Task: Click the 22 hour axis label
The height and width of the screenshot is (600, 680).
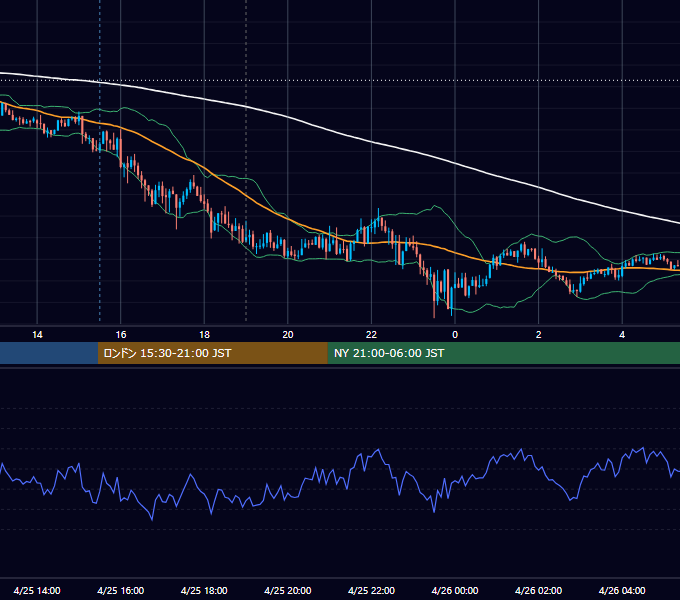Action: point(371,335)
